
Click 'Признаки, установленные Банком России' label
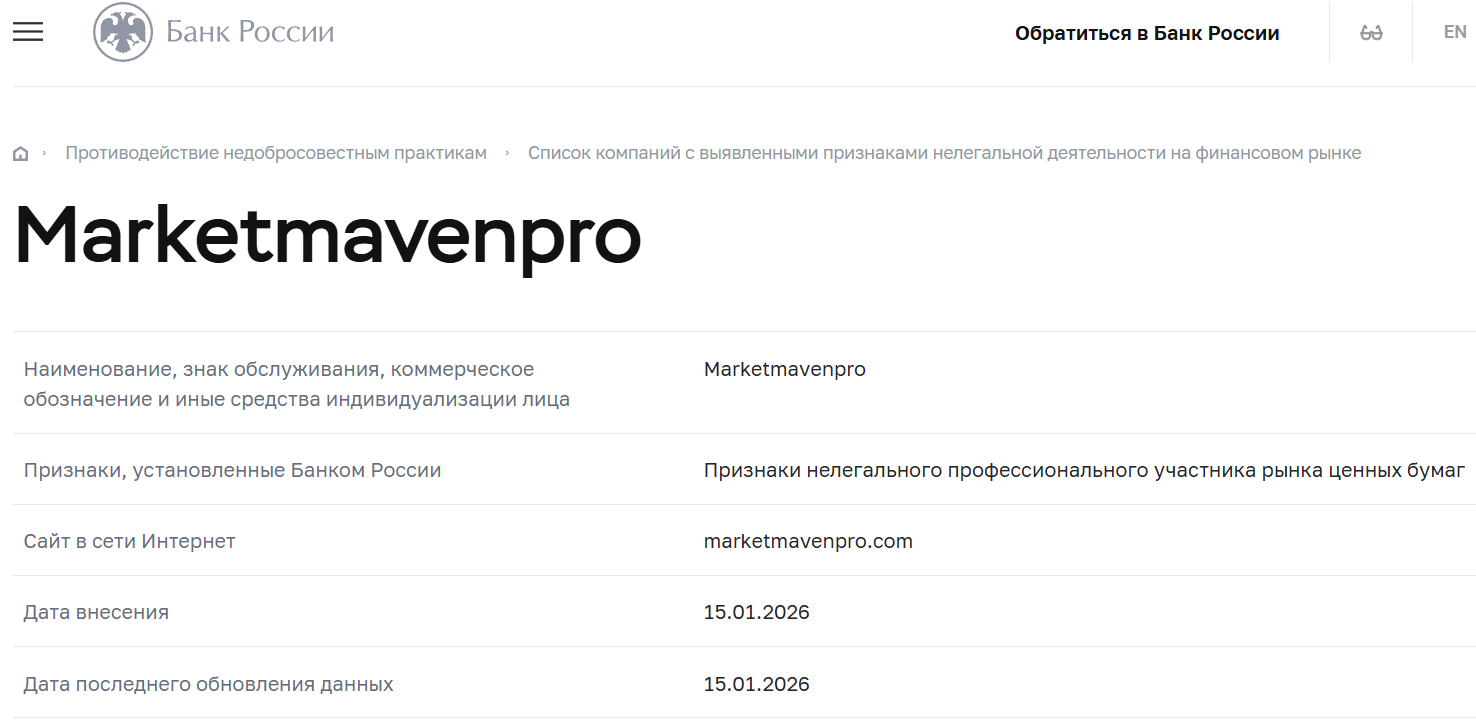[232, 469]
